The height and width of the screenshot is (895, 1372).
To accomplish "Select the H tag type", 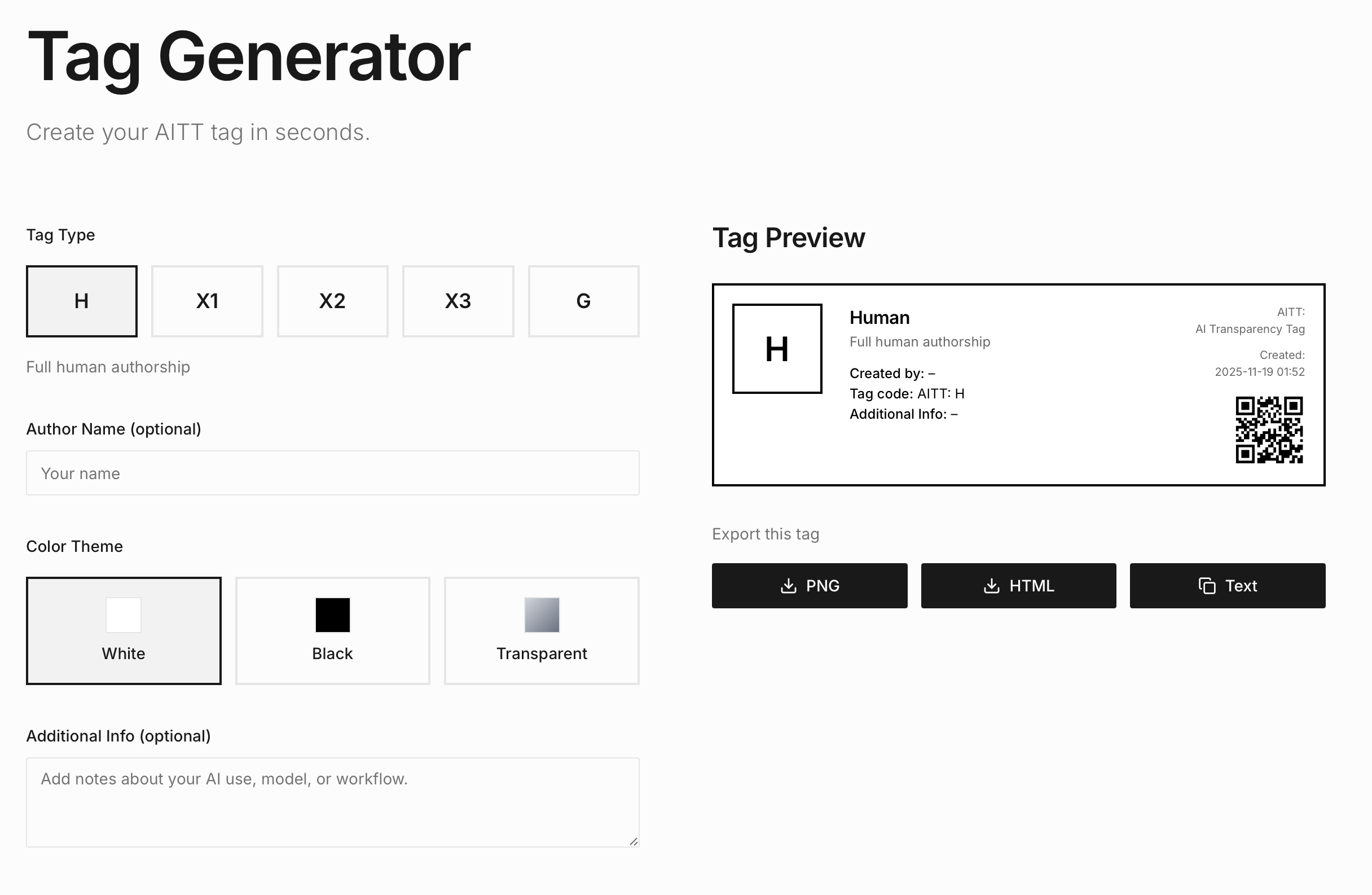I will point(82,301).
